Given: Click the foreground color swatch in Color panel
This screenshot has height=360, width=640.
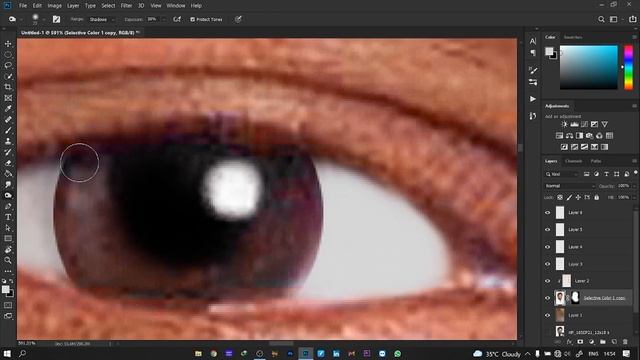Looking at the screenshot, I should [549, 51].
